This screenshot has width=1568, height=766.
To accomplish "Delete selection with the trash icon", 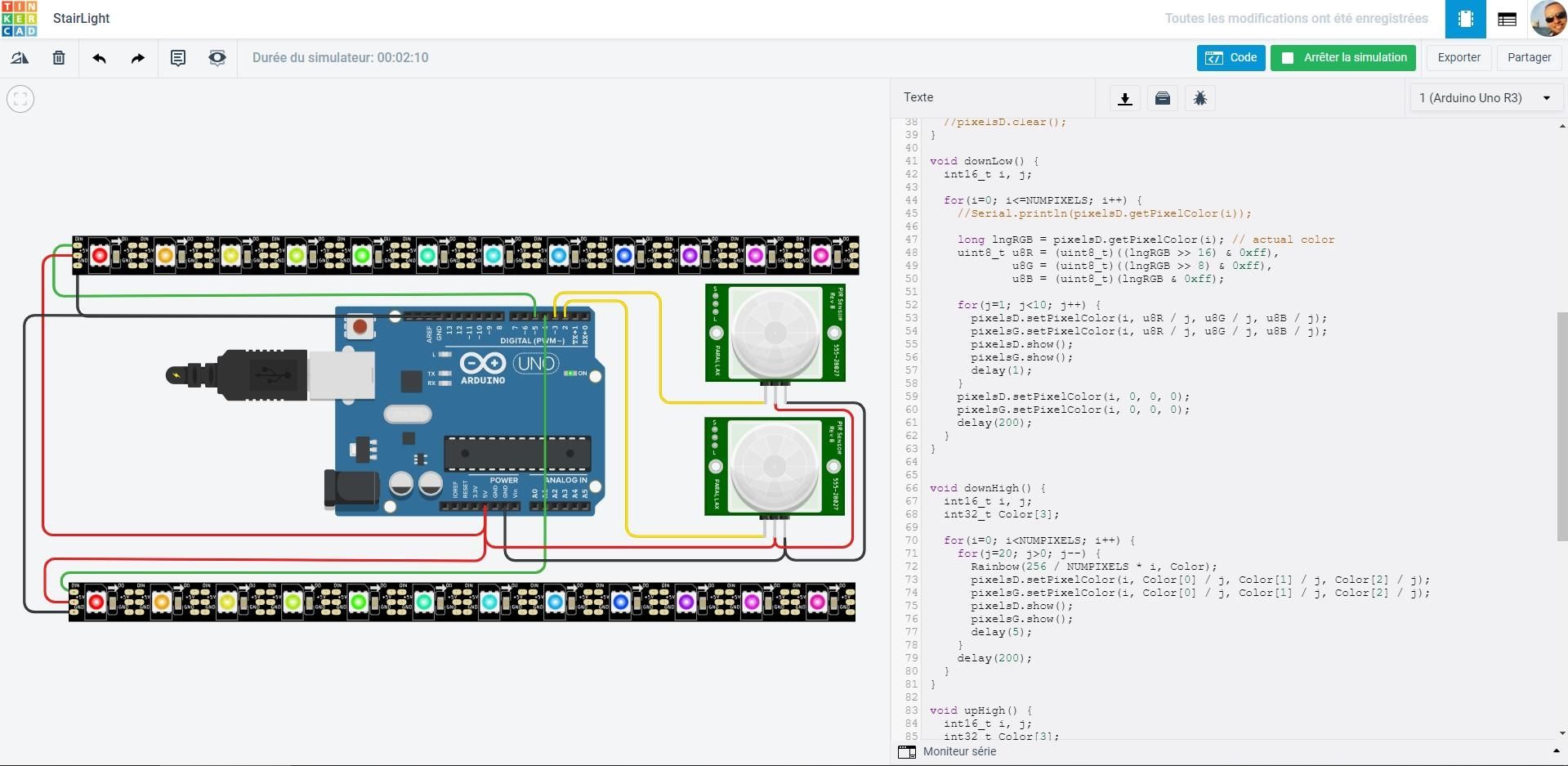I will (x=59, y=58).
